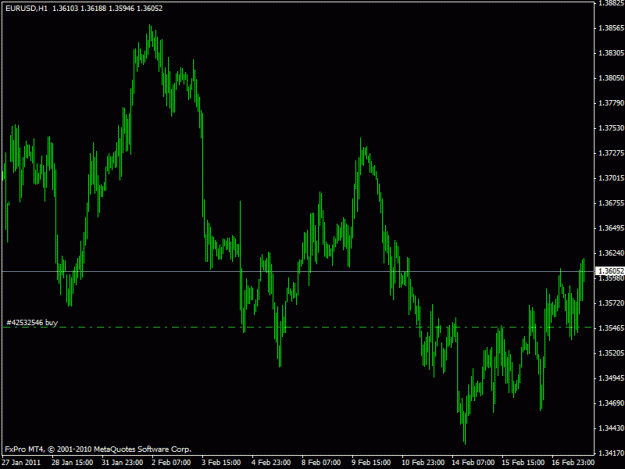Click the EURUSD,H1 chart title text
Screen dimensions: 625x469
pyautogui.click(x=26, y=8)
